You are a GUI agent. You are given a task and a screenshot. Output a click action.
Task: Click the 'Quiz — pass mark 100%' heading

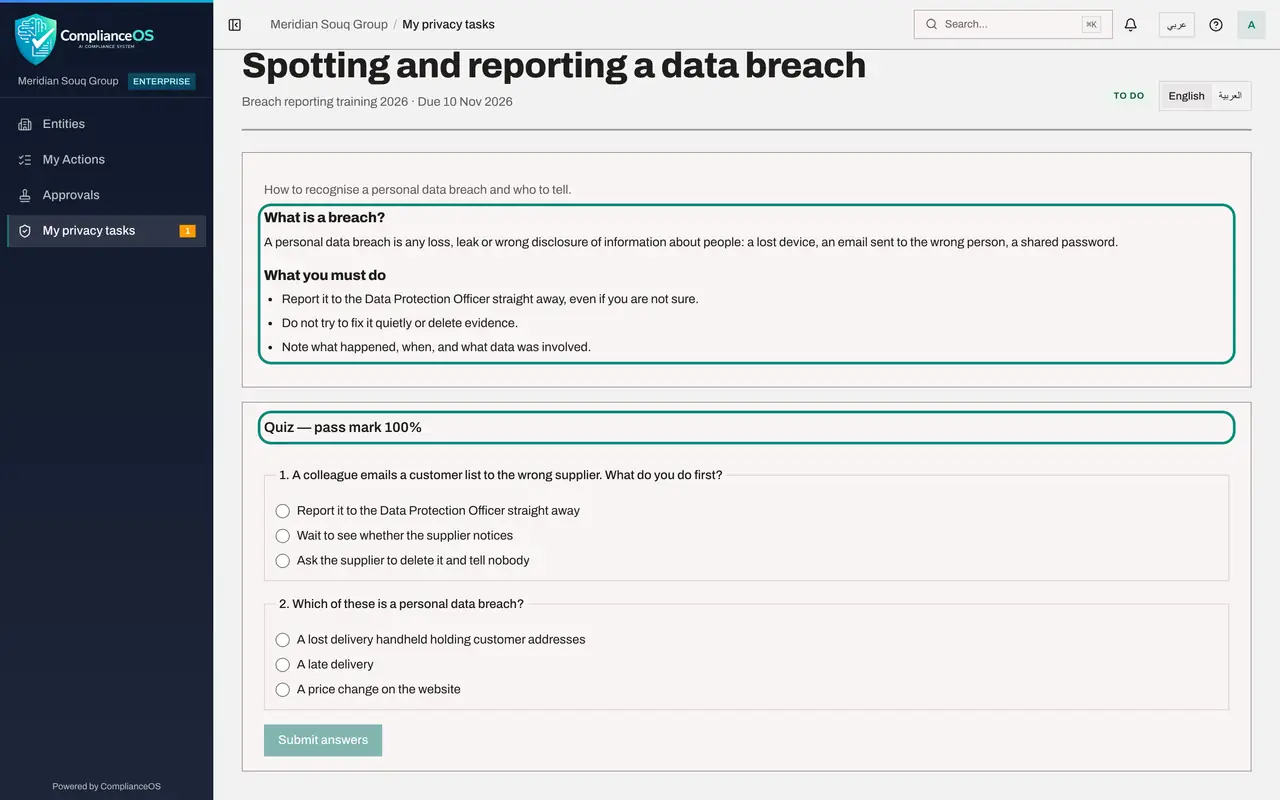pos(343,427)
